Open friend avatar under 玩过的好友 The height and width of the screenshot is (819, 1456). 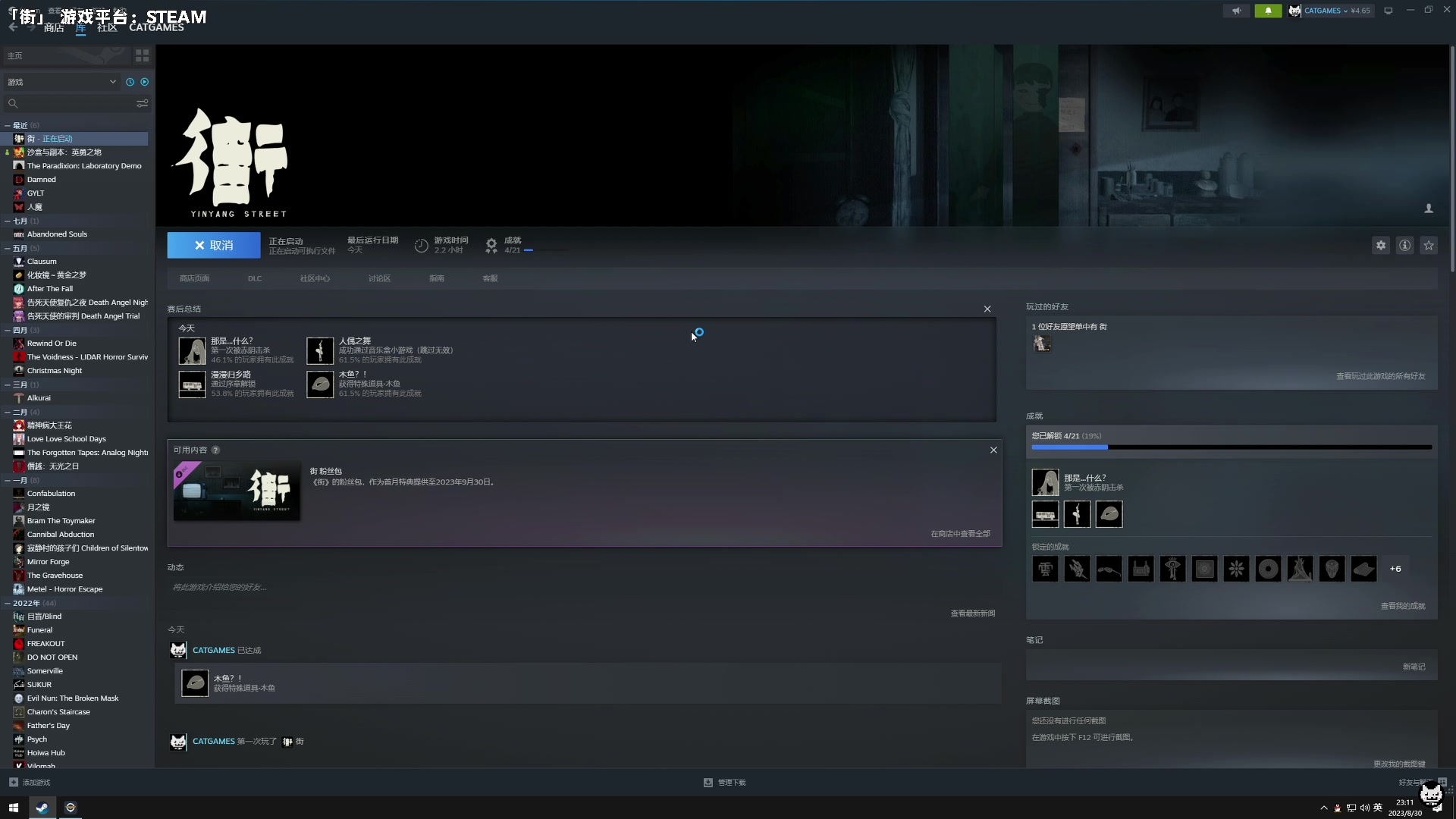pos(1042,344)
